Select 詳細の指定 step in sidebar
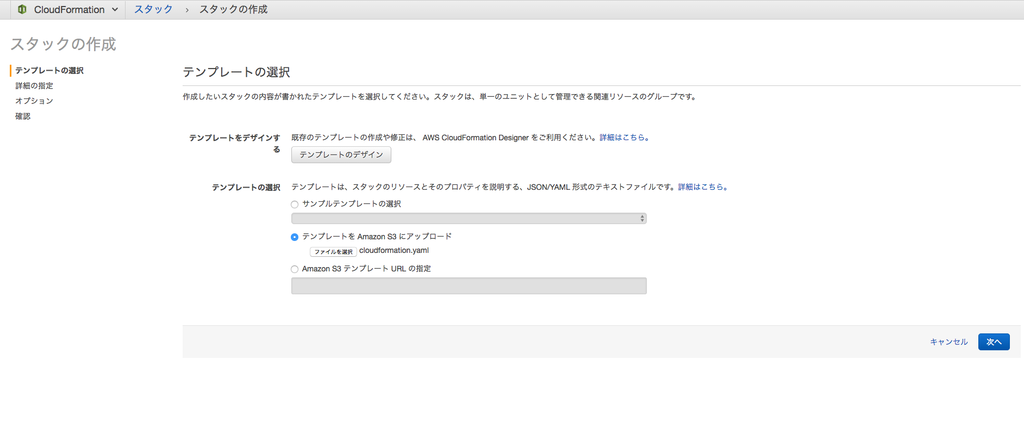This screenshot has width=1024, height=421. coord(34,86)
